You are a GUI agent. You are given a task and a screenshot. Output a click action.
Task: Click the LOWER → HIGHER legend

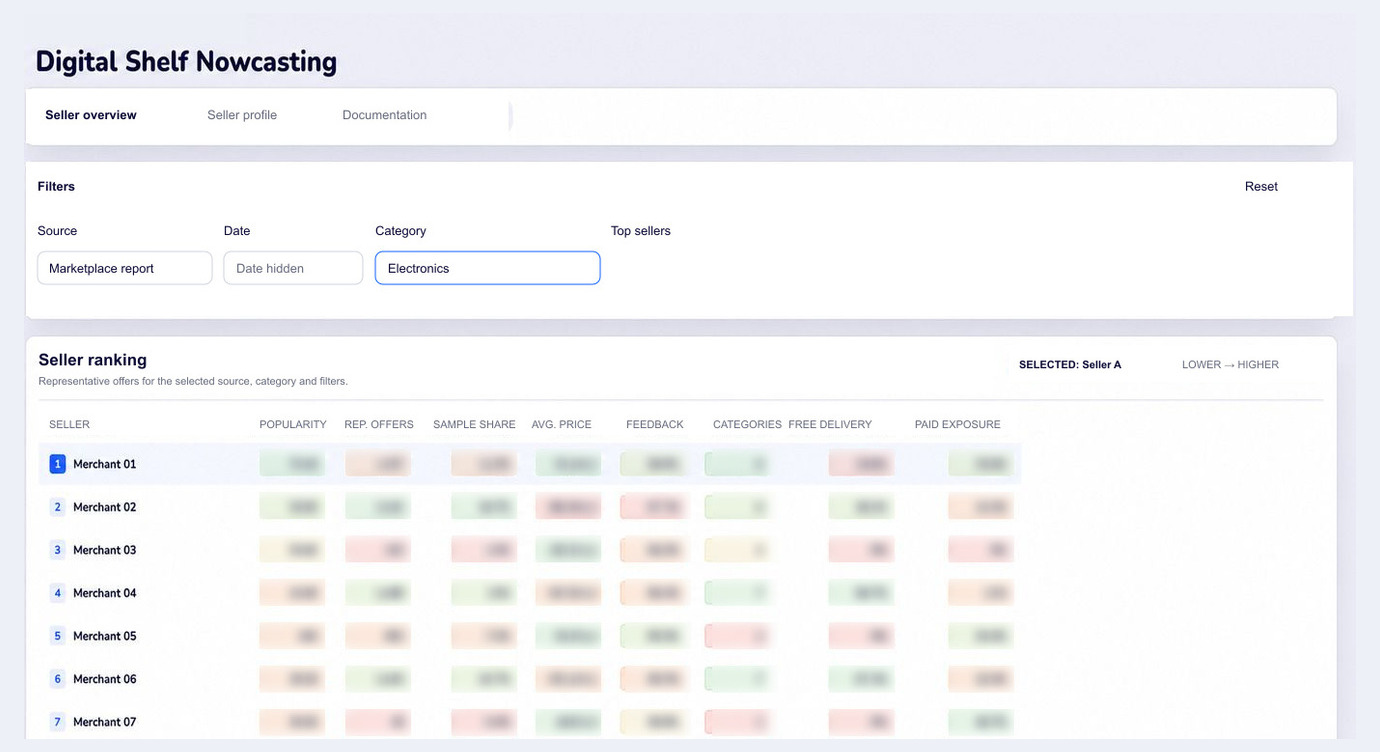point(1230,365)
